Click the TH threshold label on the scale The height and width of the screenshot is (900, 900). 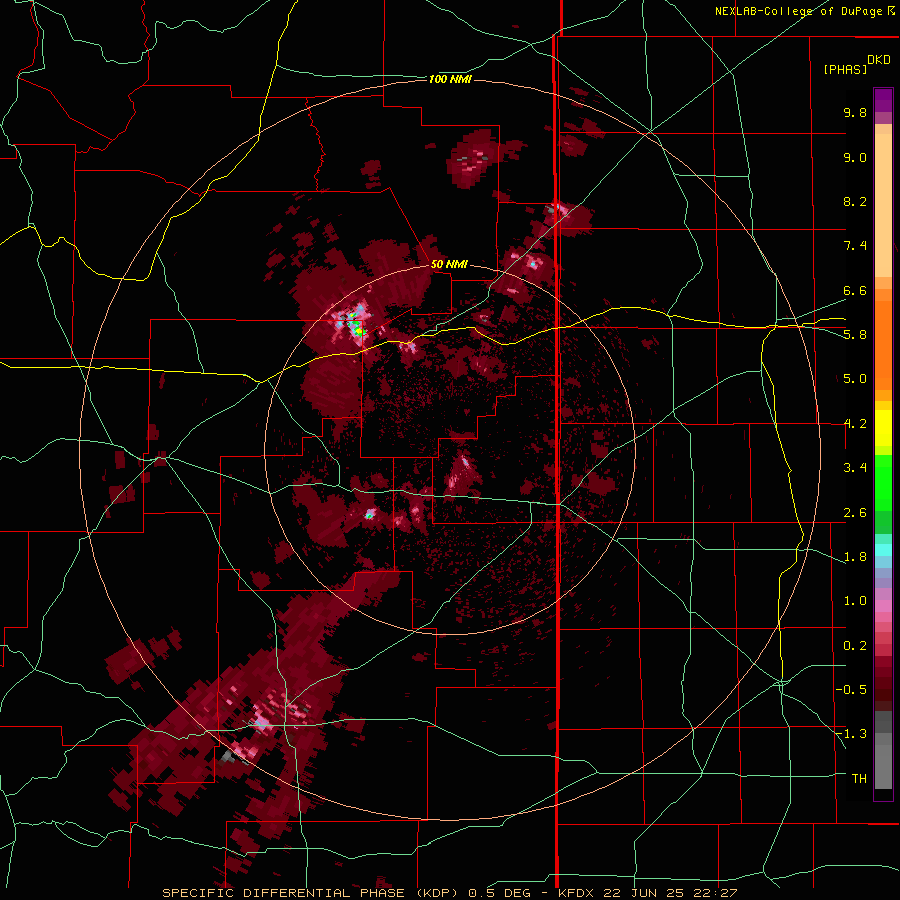859,778
